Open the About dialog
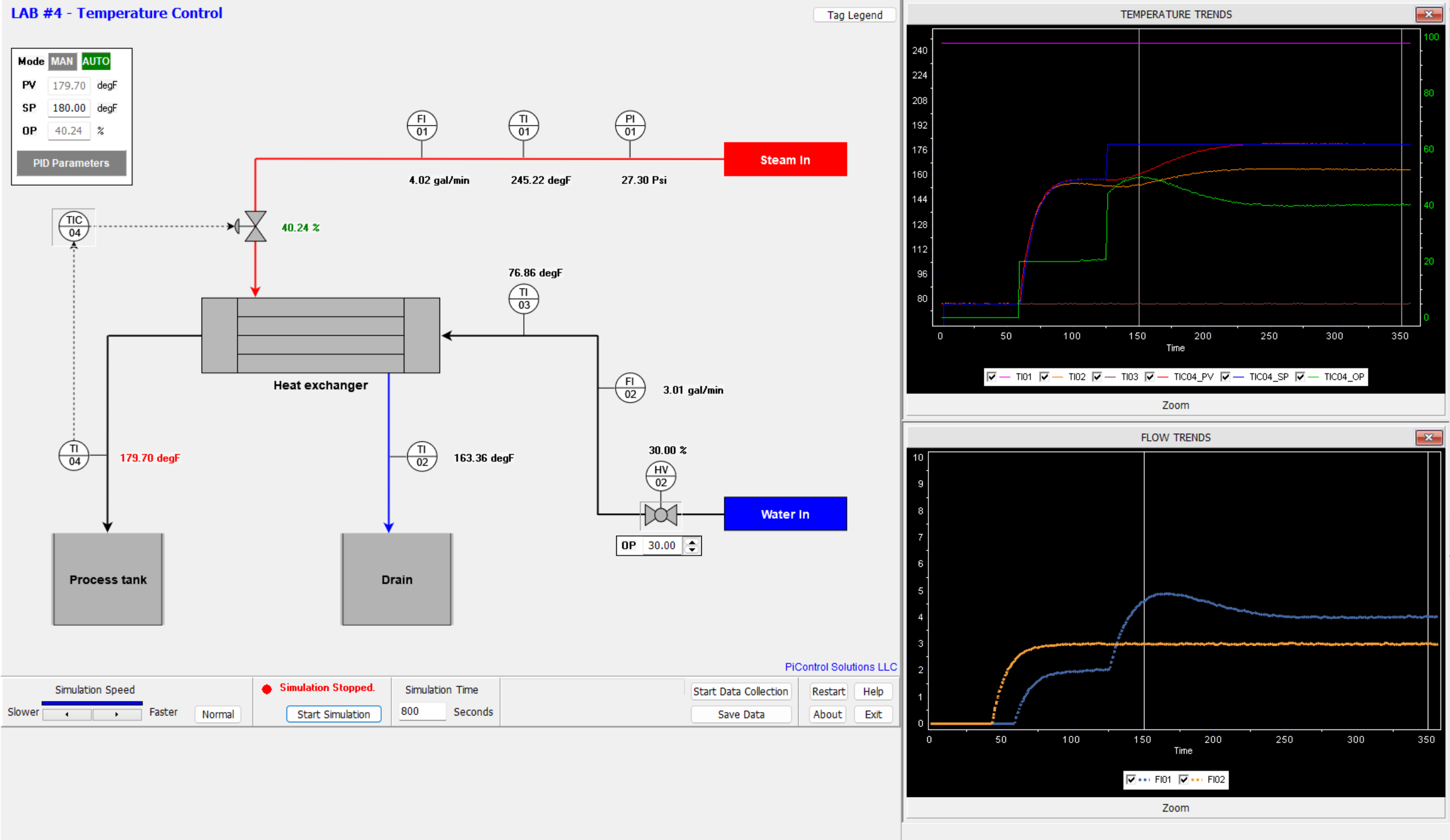This screenshot has height=840, width=1450. pyautogui.click(x=828, y=714)
